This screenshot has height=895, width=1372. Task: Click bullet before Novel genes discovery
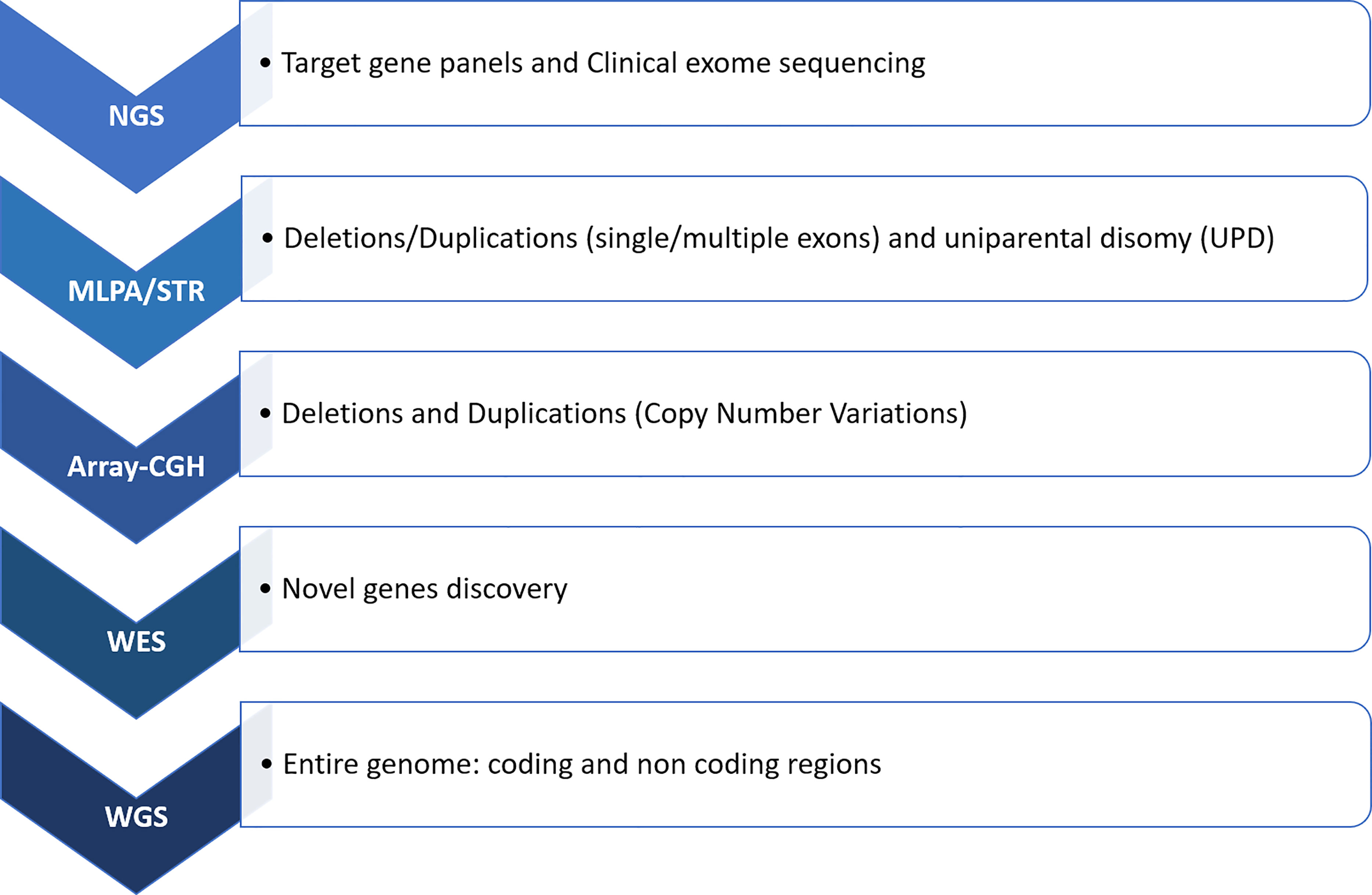(x=265, y=588)
